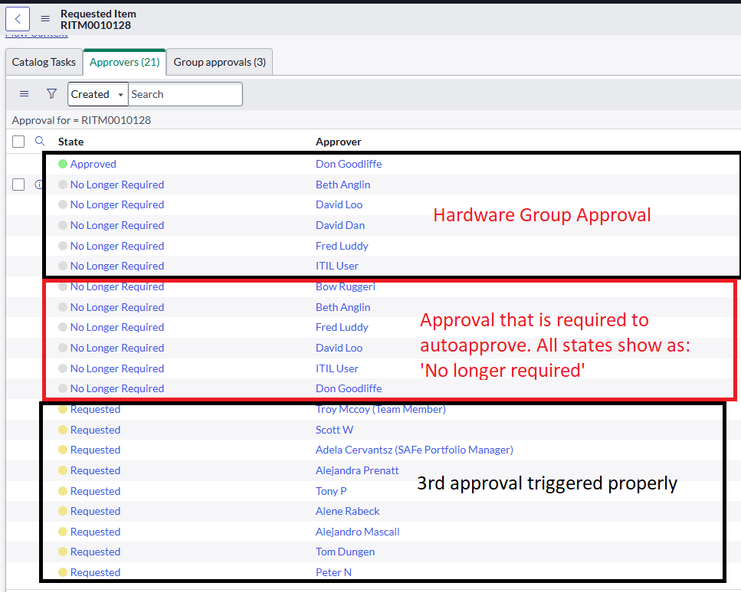The height and width of the screenshot is (592, 741).
Task: Open Requested state for Scott W row
Action: 95,430
